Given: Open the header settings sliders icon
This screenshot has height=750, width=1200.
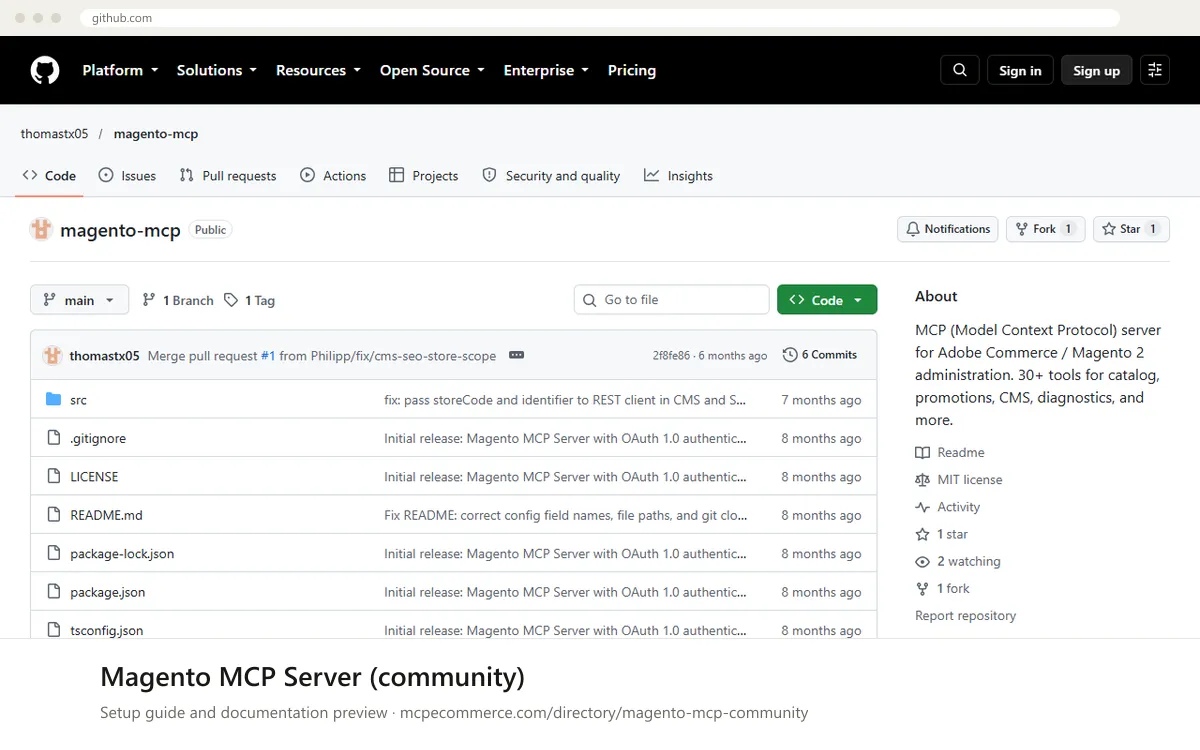Looking at the screenshot, I should point(1155,70).
